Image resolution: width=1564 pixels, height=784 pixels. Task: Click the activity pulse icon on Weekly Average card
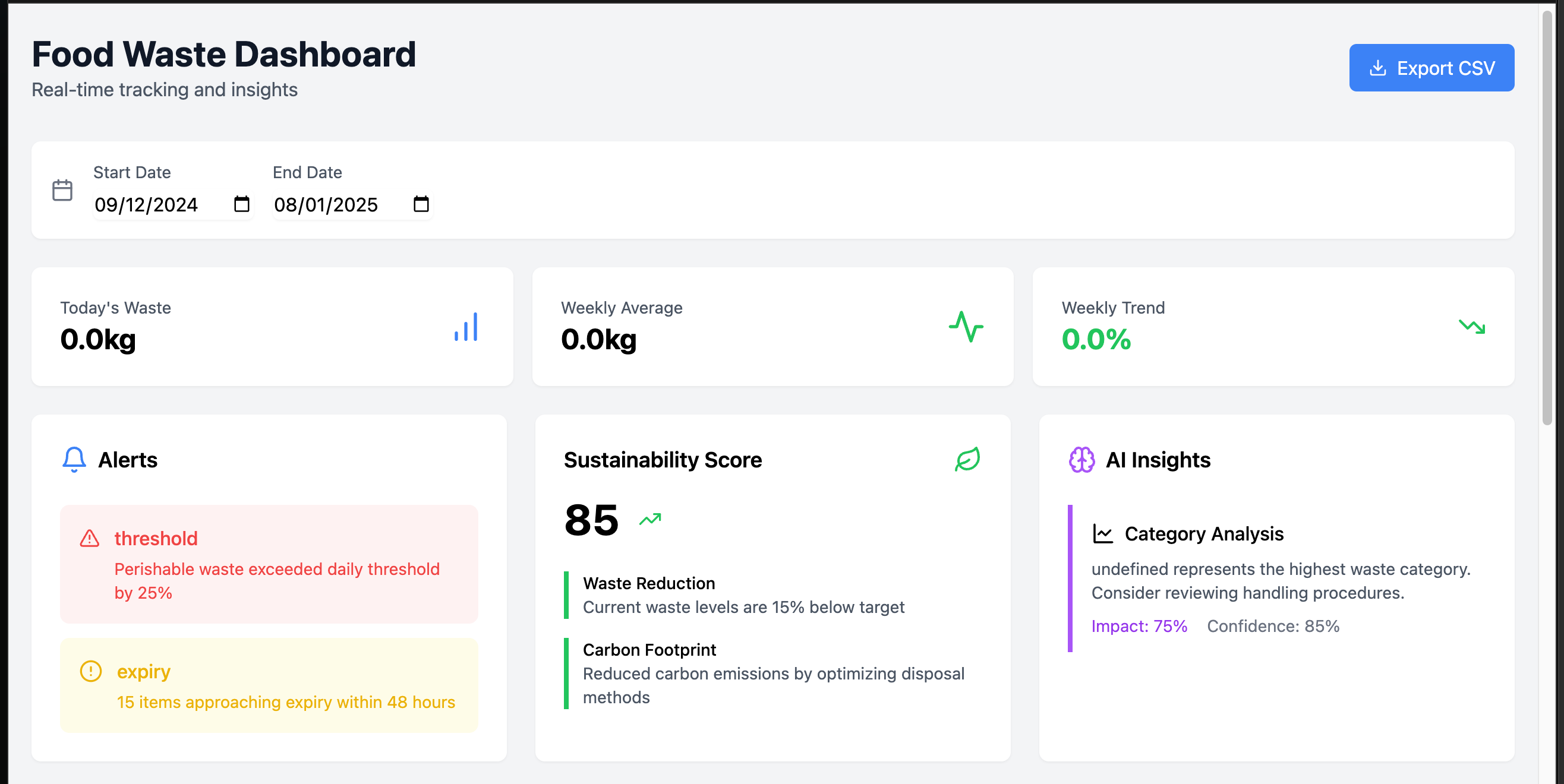tap(966, 328)
